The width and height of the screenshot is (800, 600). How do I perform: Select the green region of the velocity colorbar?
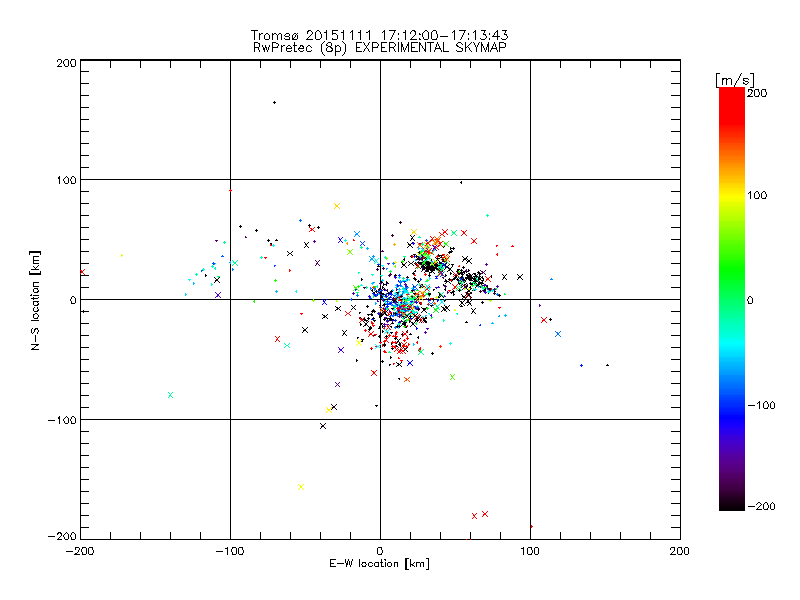pos(732,270)
